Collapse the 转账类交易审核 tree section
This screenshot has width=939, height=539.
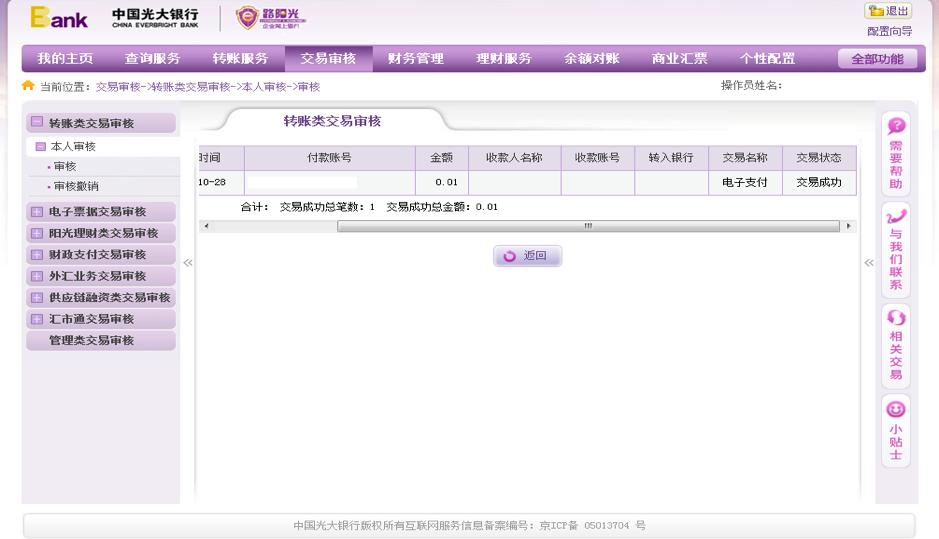tap(37, 123)
